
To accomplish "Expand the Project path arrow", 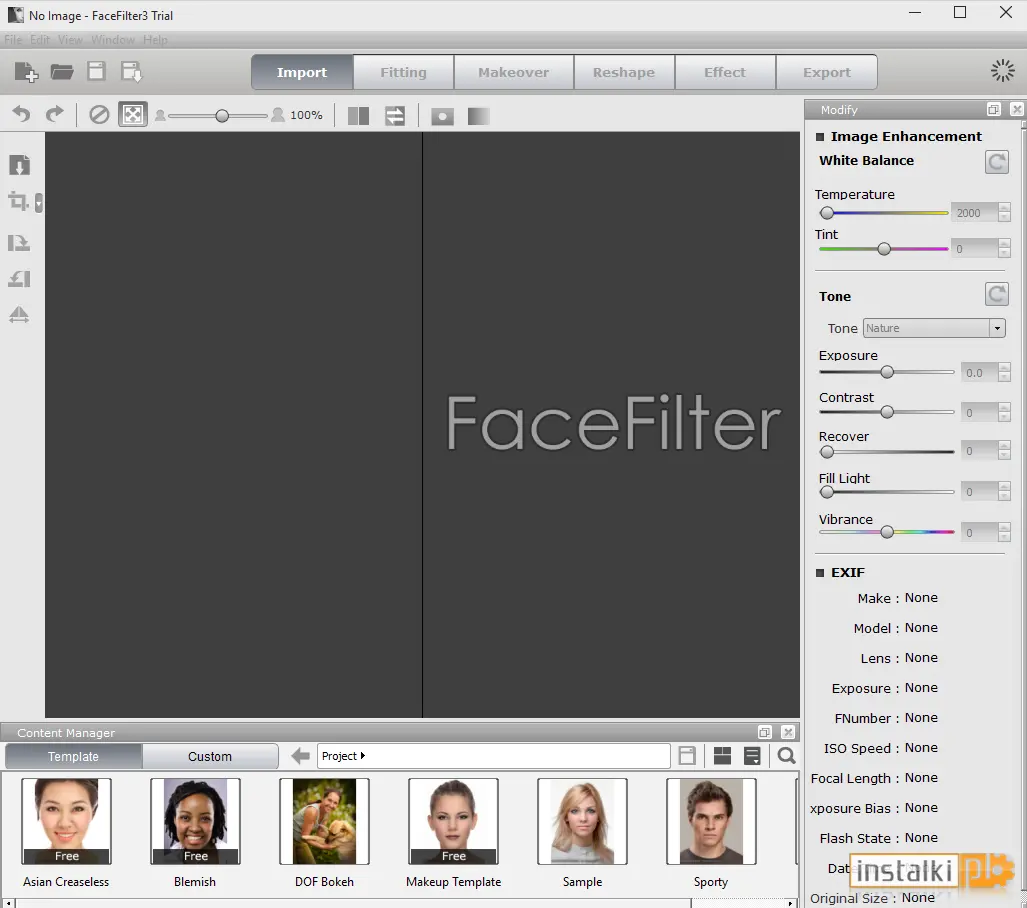I will (x=363, y=756).
